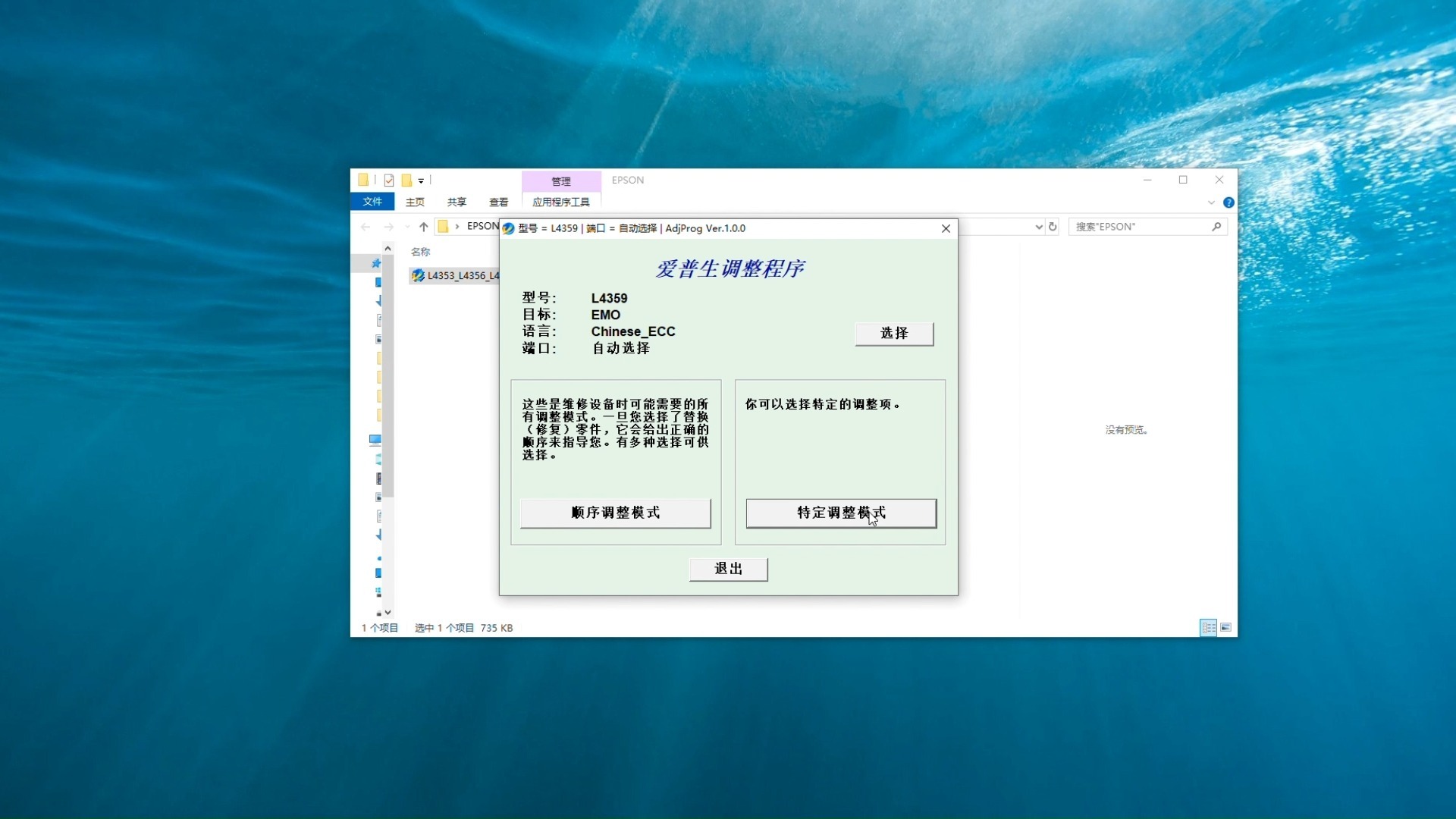Viewport: 1456px width, 819px height.
Task: Click properties icon in quick access toolbar
Action: [x=389, y=180]
